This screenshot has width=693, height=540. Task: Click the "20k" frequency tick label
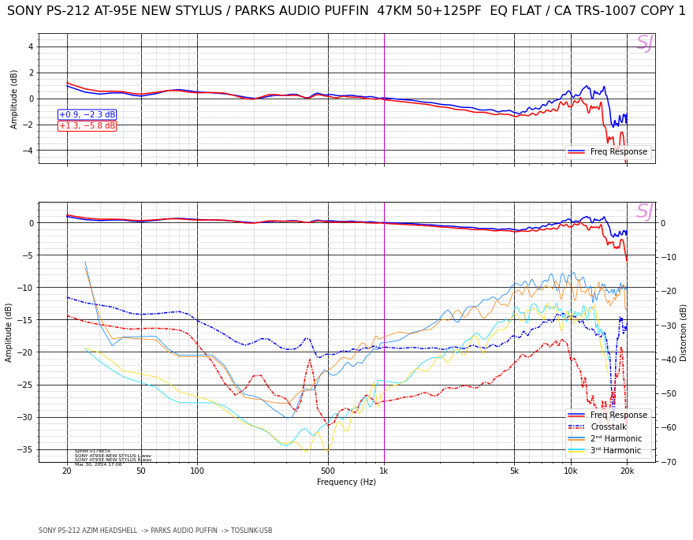(x=627, y=471)
